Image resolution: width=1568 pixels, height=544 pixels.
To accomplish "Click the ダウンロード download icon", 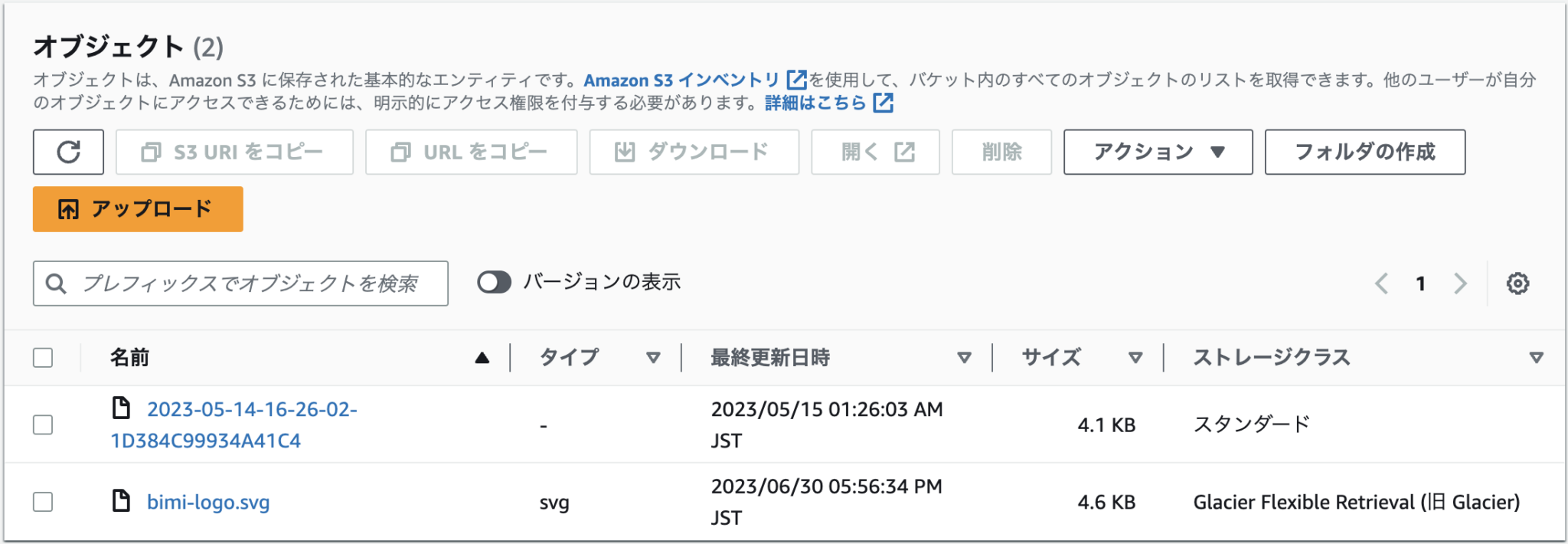I will 624,151.
